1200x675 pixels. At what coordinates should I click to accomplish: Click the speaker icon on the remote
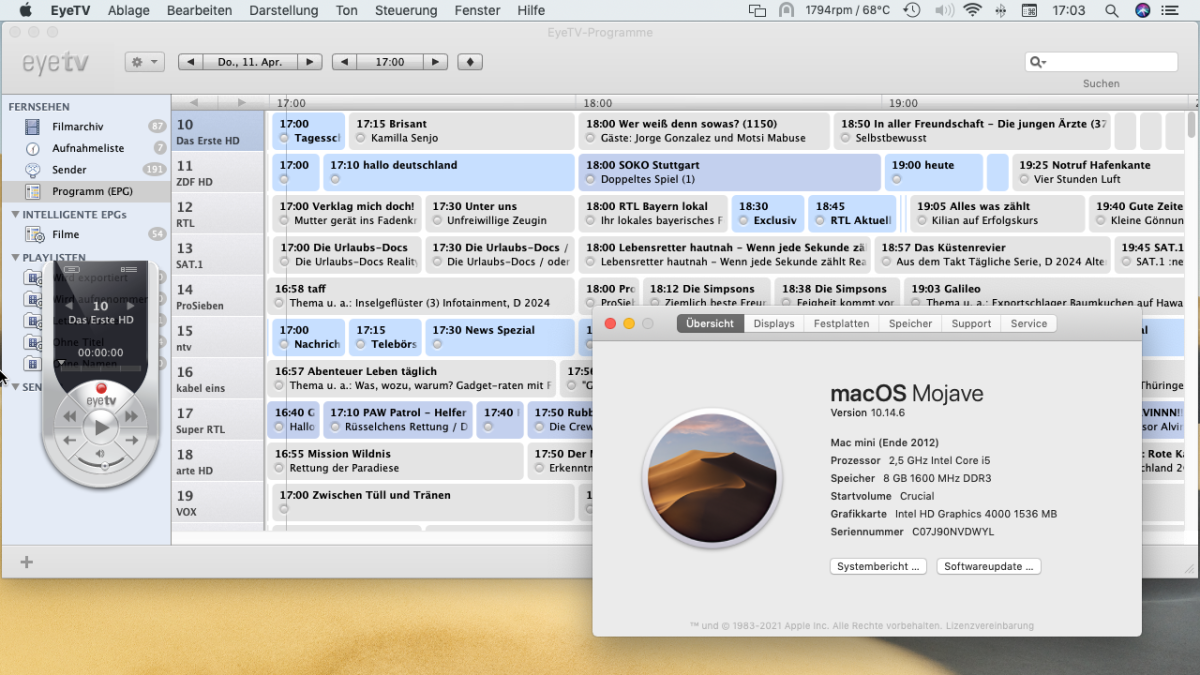click(x=101, y=453)
